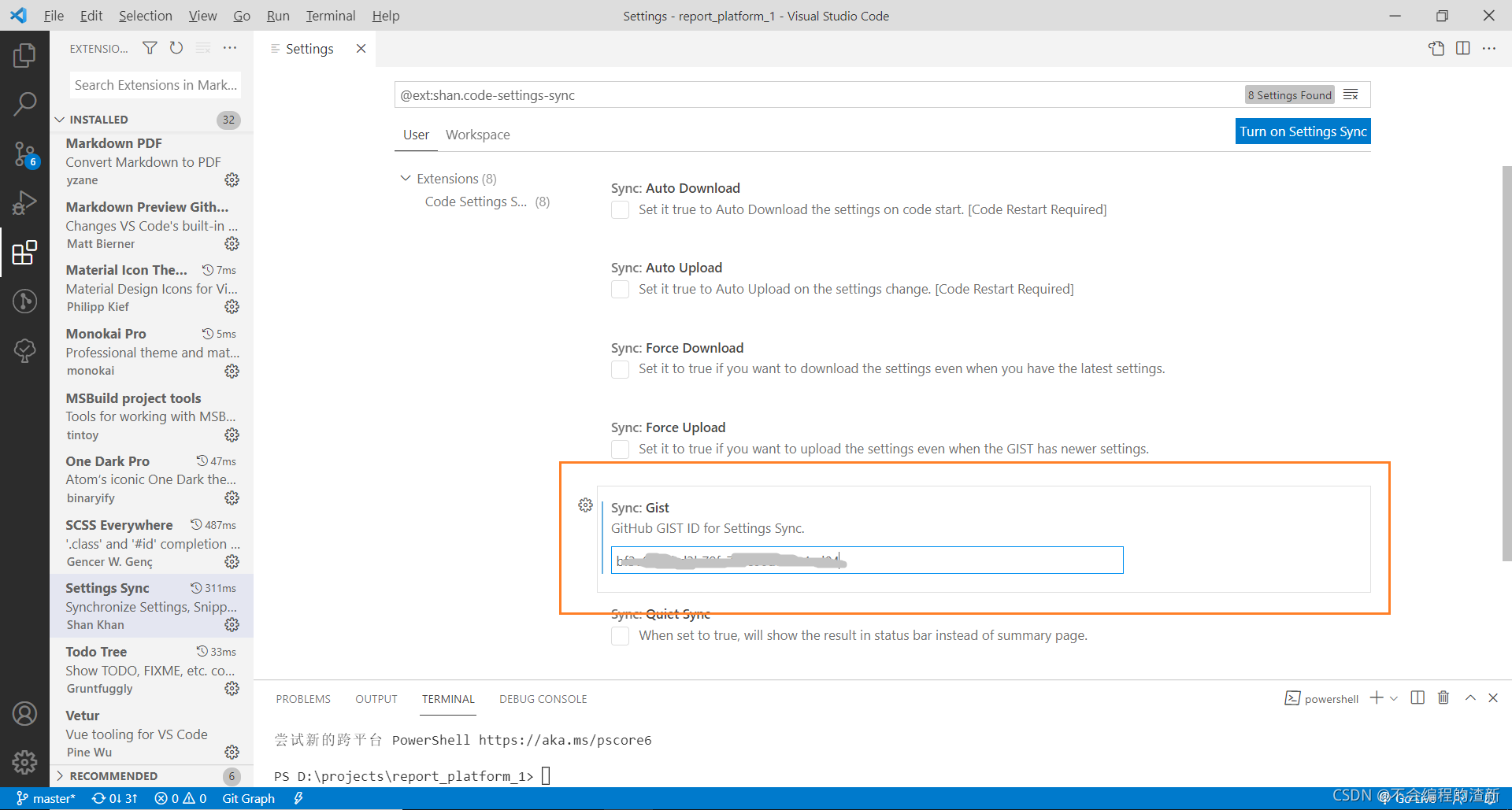Collapse the INSTALLED extensions section
This screenshot has width=1512, height=810.
(151, 120)
